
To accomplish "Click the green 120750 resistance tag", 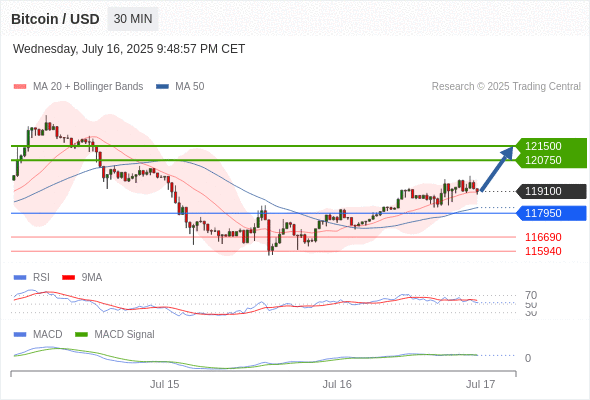I will [551, 160].
